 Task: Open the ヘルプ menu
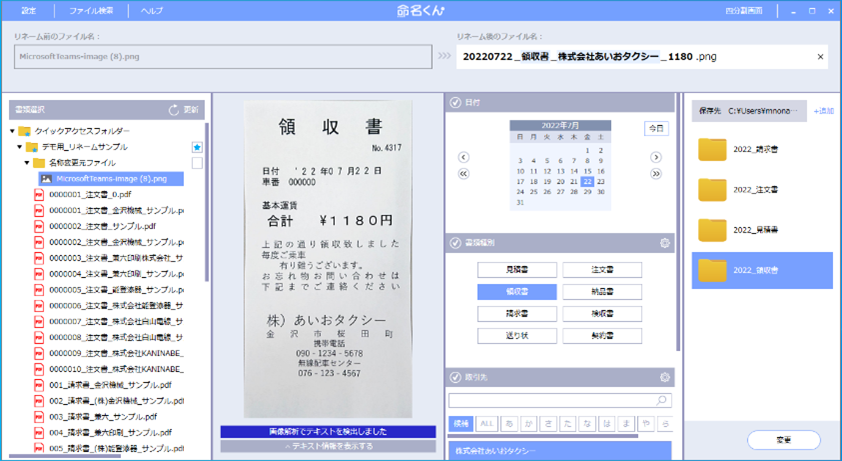(x=152, y=10)
